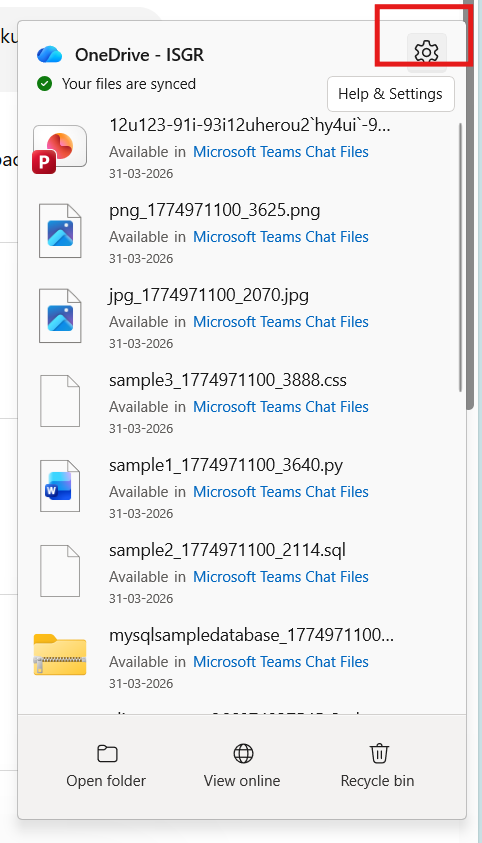This screenshot has height=843, width=482.
Task: Click file name jpg_1774971100_2070.jpg
Action: tap(208, 295)
